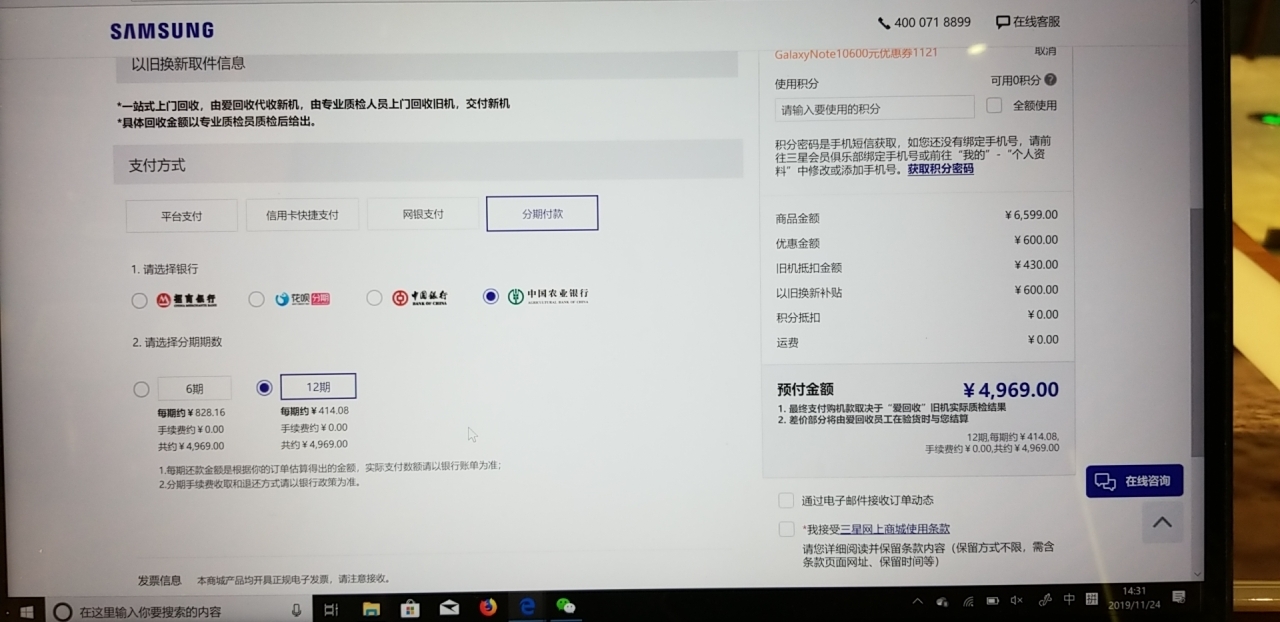
Task: Click the 6期 installment option button
Action: pos(194,389)
